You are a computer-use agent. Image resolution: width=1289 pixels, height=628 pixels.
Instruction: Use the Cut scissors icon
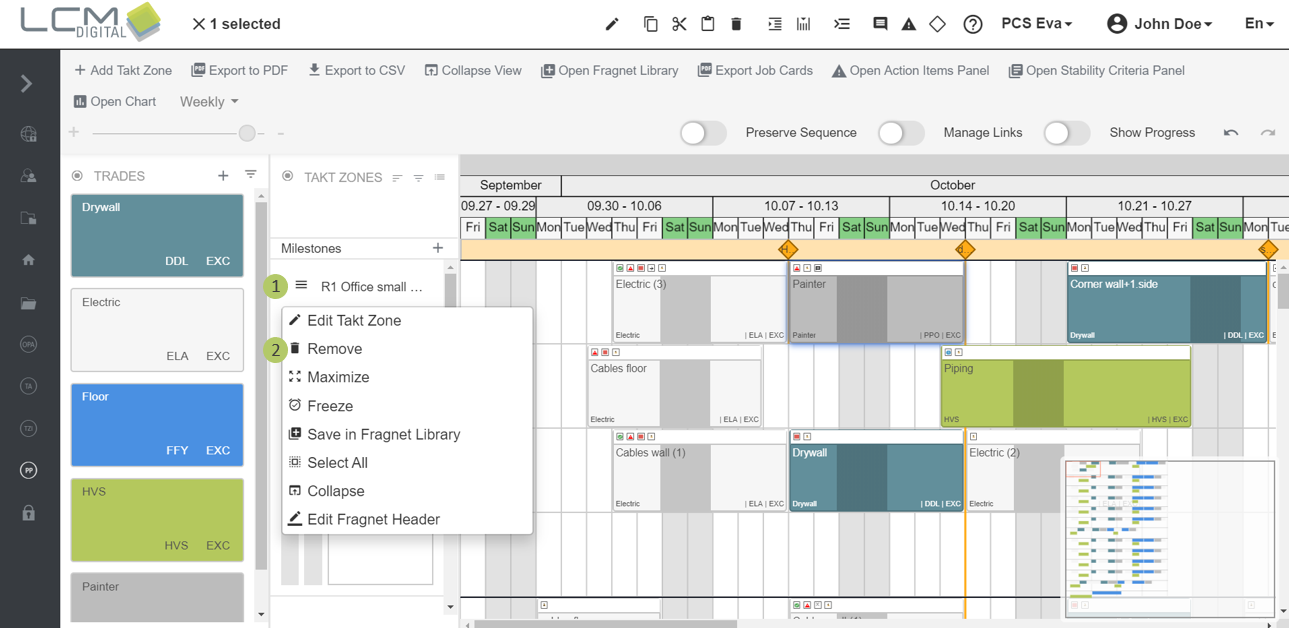pyautogui.click(x=679, y=23)
